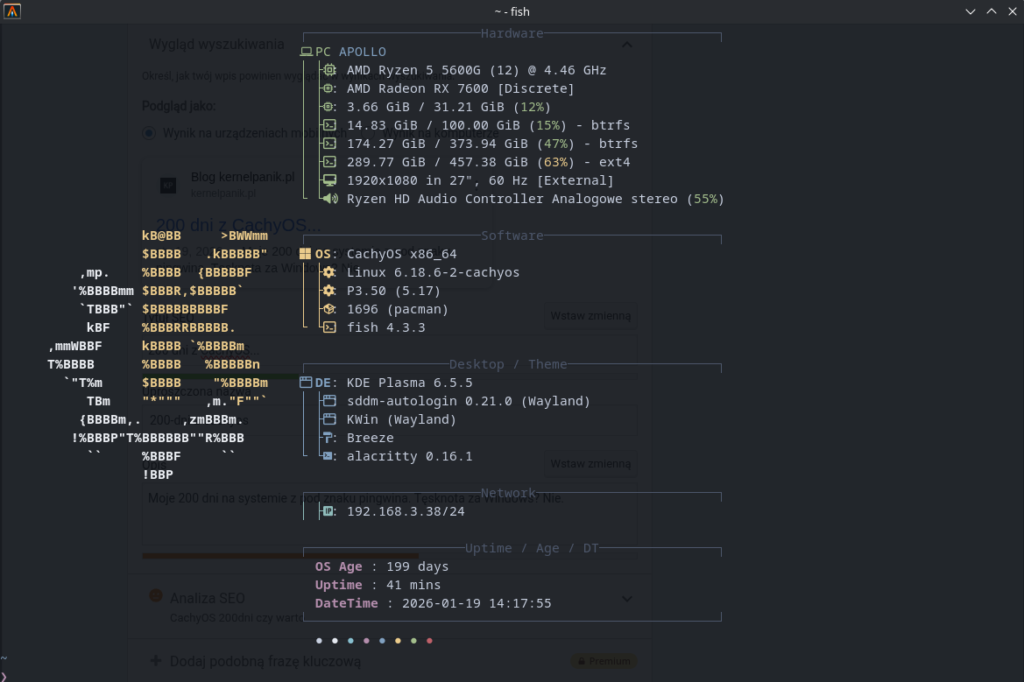The height and width of the screenshot is (682, 1024).
Task: Open the 'Blog kernelpanik.pl' preview link
Action: tap(243, 177)
